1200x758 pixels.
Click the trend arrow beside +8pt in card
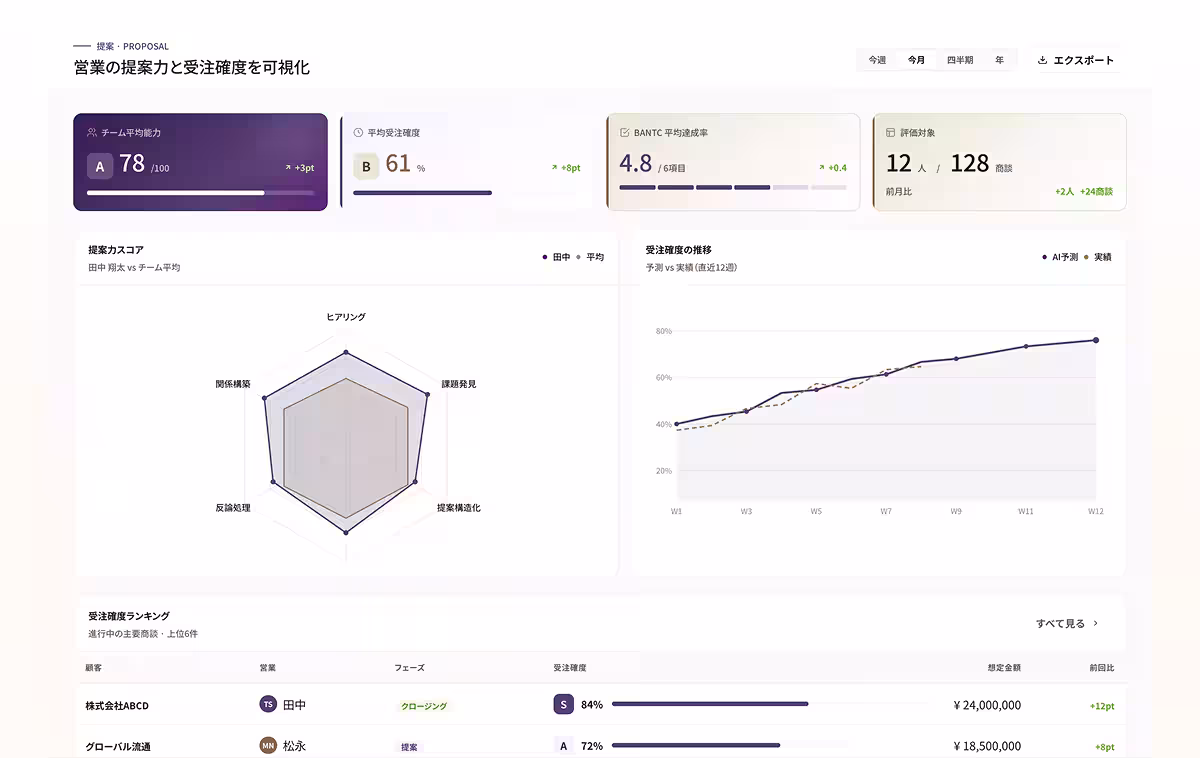[x=554, y=168]
